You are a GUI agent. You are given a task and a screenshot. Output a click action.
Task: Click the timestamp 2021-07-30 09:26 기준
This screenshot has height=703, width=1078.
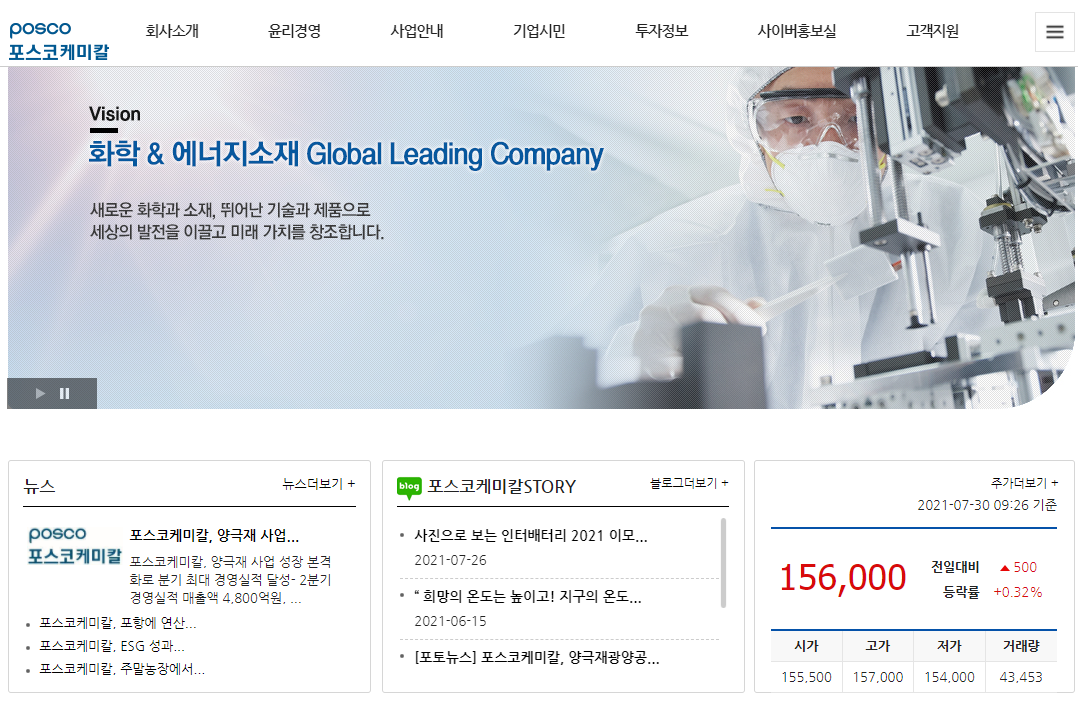pos(987,505)
